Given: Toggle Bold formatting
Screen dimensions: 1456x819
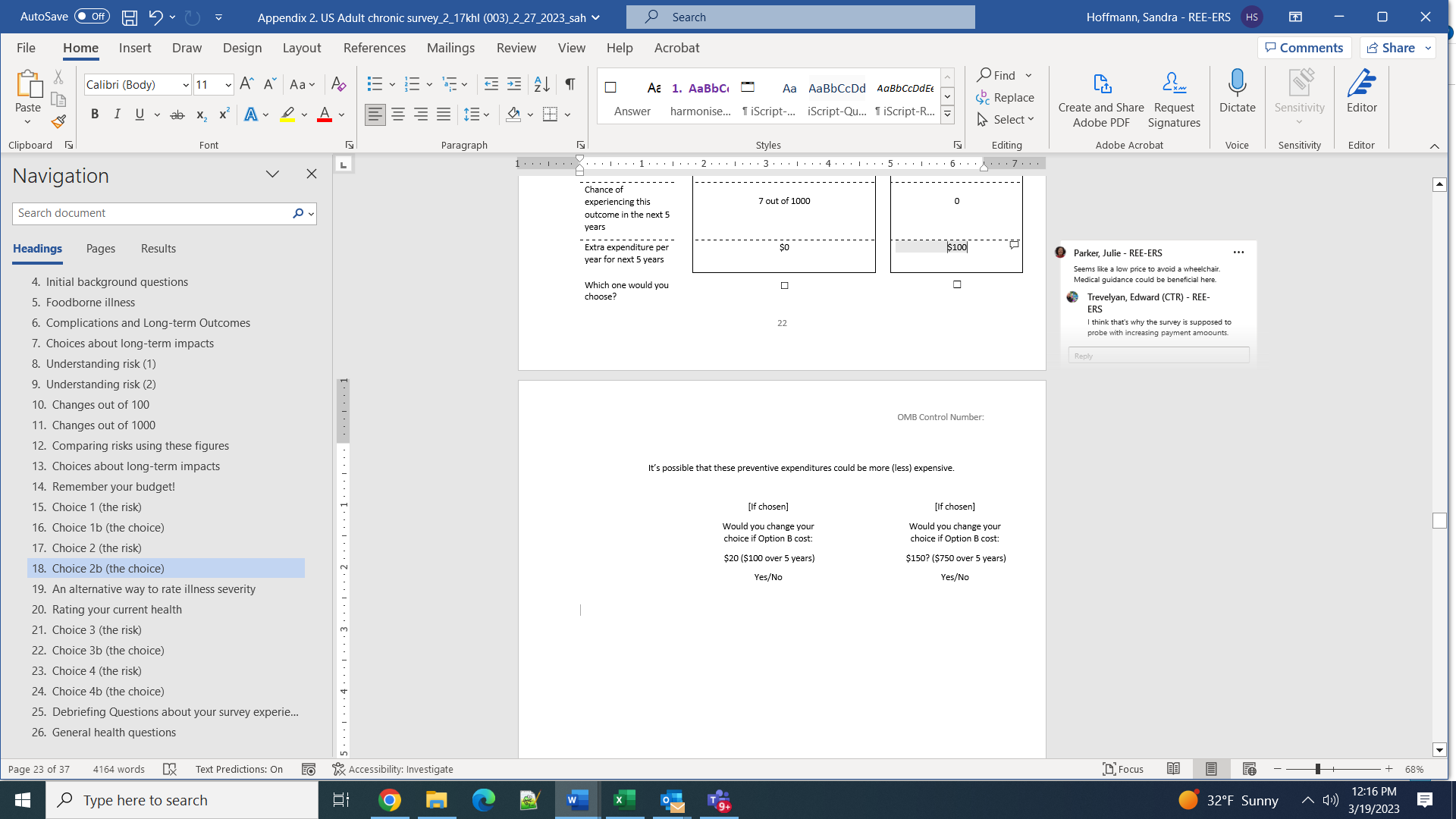Looking at the screenshot, I should click(x=95, y=115).
